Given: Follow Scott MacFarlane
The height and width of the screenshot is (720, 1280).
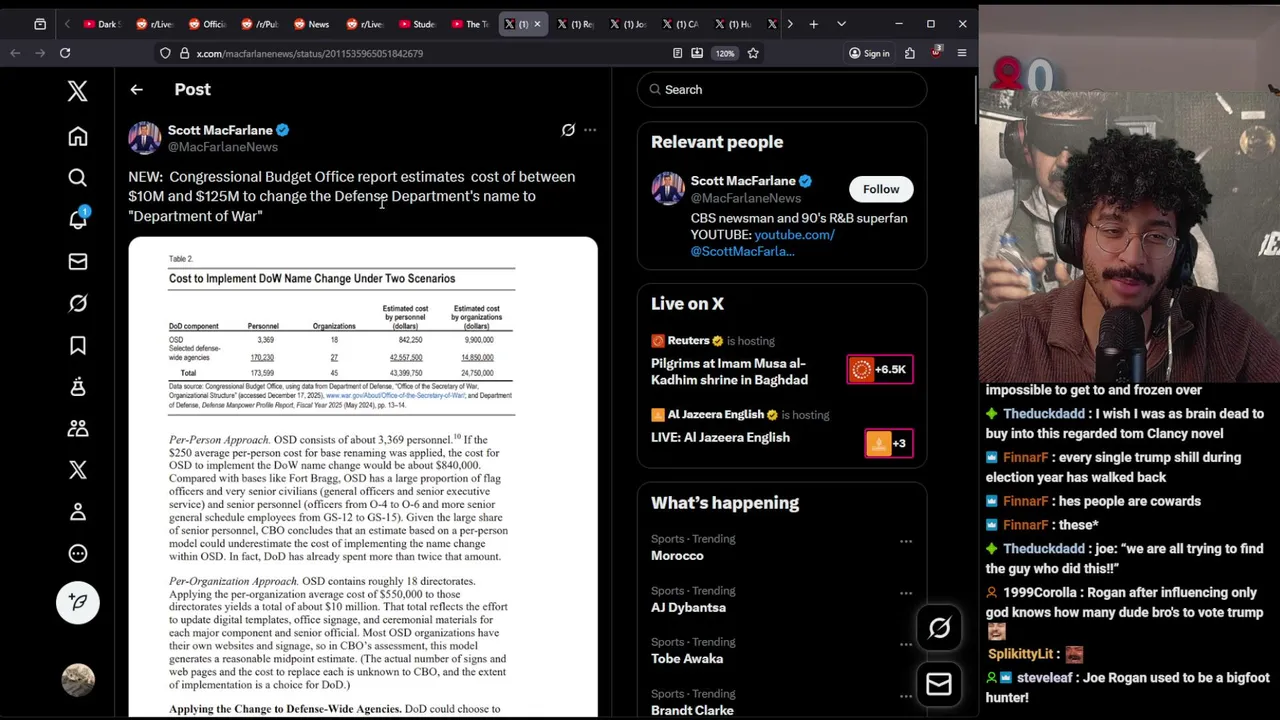Looking at the screenshot, I should click(x=881, y=189).
